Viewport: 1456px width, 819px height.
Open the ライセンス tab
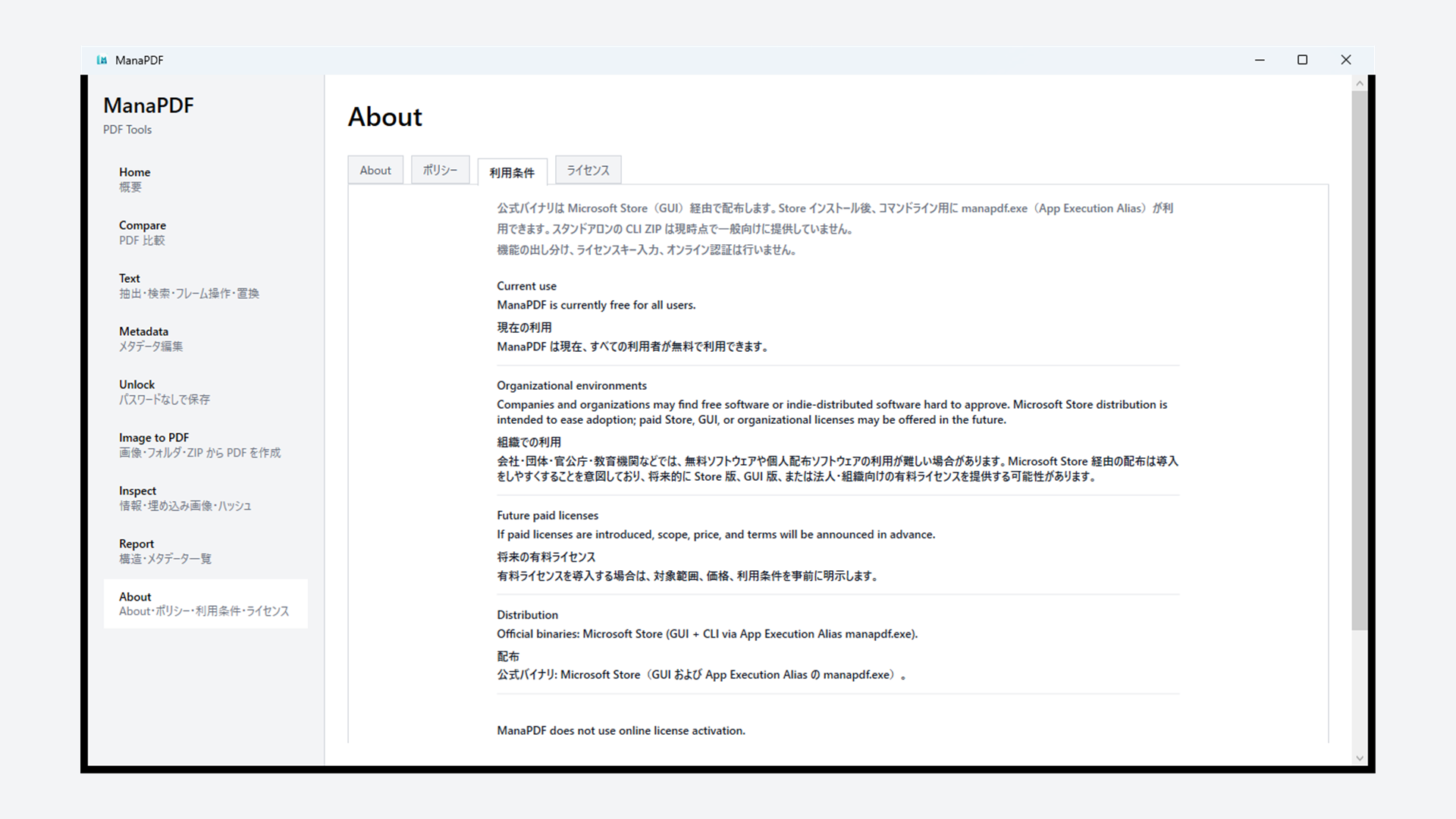pos(588,170)
